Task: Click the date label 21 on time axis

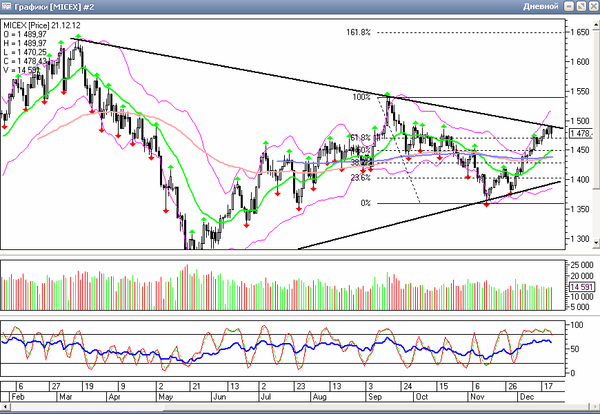Action: (196, 386)
